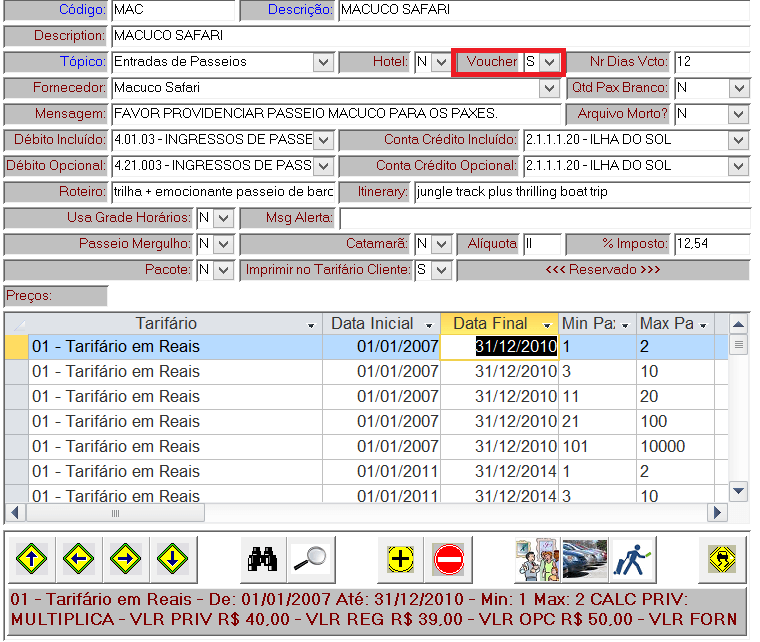Go to next record with right-arrow icon
This screenshot has width=760, height=642.
[125, 559]
